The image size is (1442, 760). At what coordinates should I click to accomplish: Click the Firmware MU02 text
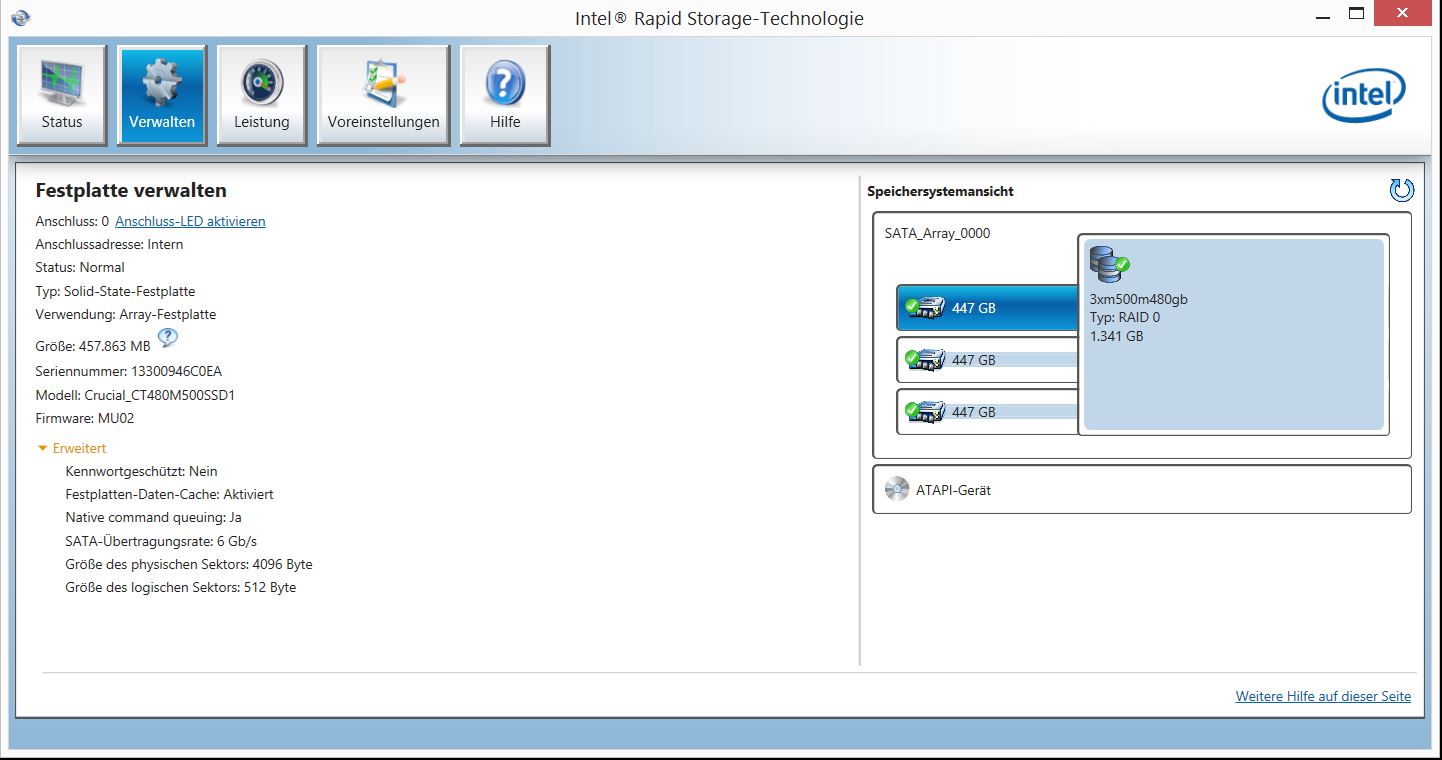tap(85, 418)
